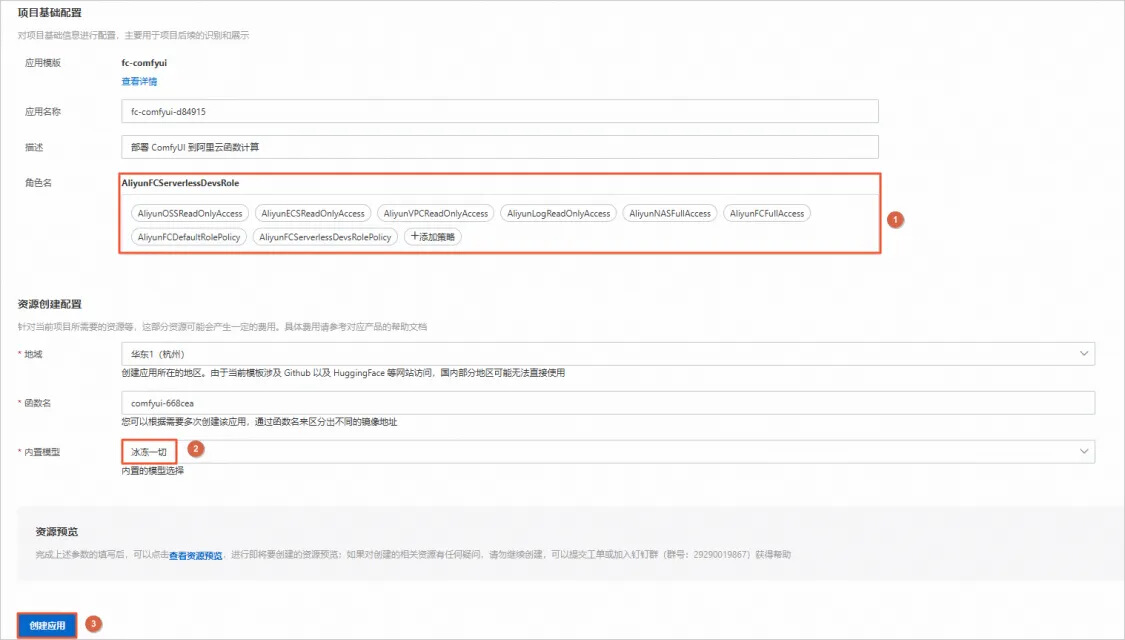This screenshot has height=640, width=1125.
Task: Select the AliyunFCDefaultRolePolicy tag
Action: pyautogui.click(x=189, y=237)
